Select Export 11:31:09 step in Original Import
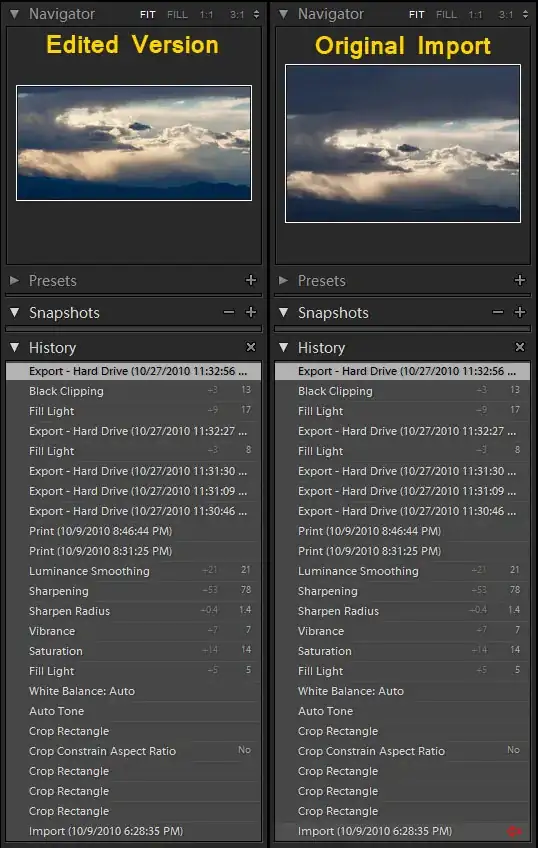The image size is (538, 848). (x=402, y=491)
